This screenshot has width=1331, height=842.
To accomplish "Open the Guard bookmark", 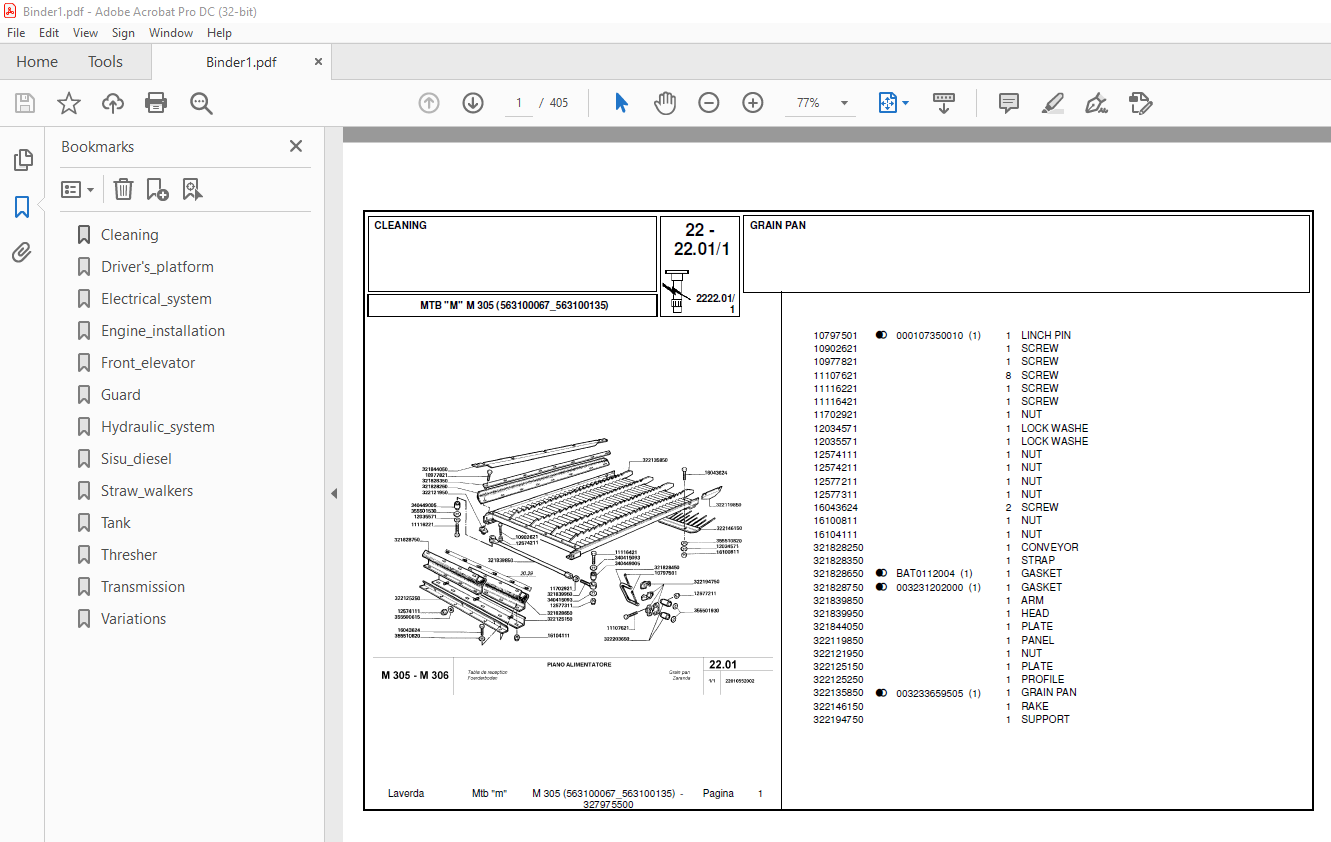I will (x=121, y=395).
